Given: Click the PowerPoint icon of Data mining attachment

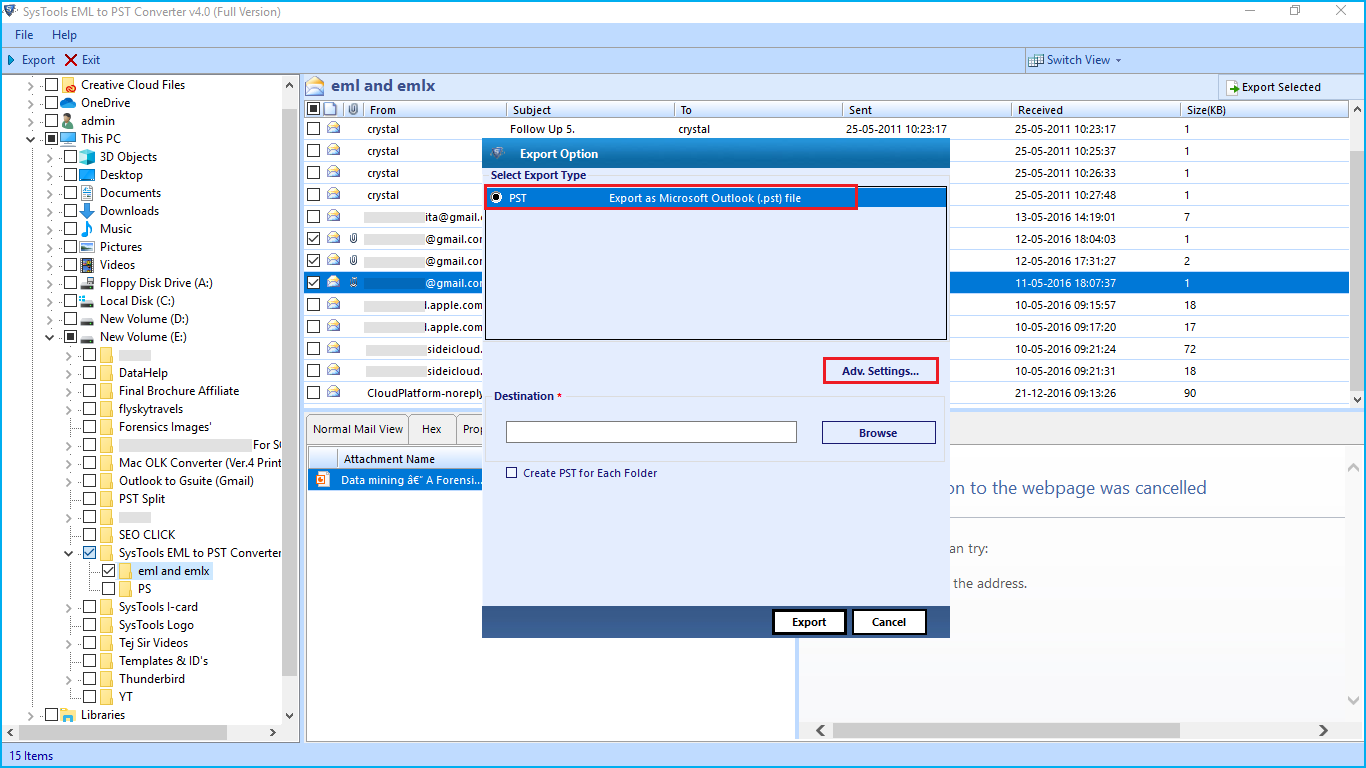Looking at the screenshot, I should point(322,480).
